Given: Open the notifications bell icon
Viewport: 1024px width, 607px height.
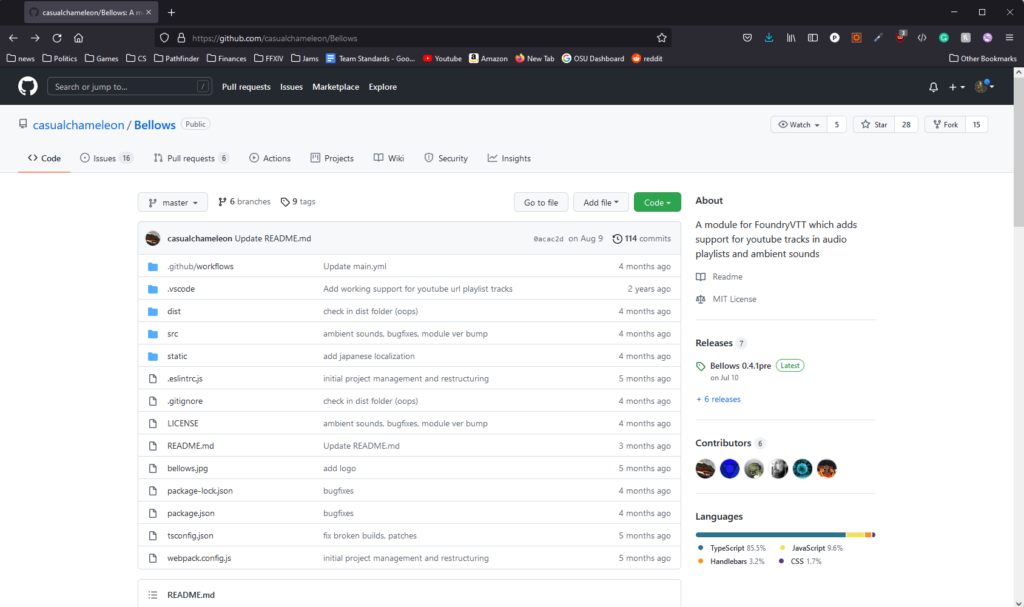Looking at the screenshot, I should pos(933,87).
